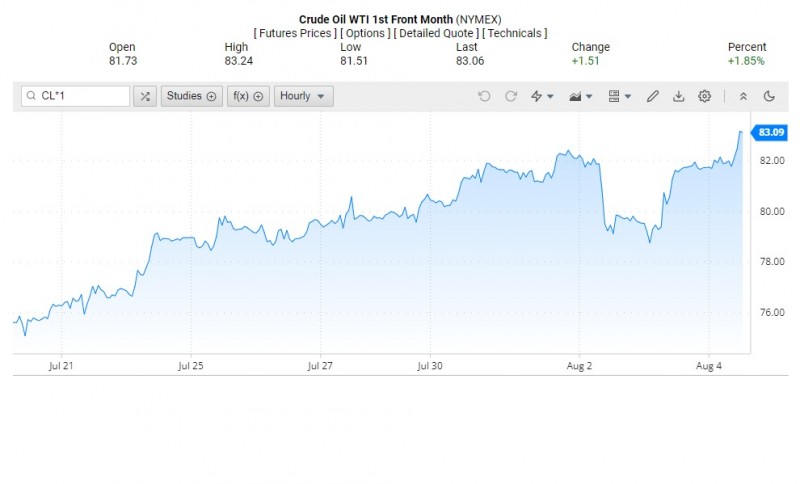Click the compare symbols shuffle icon
This screenshot has height=484, width=800.
coord(145,96)
